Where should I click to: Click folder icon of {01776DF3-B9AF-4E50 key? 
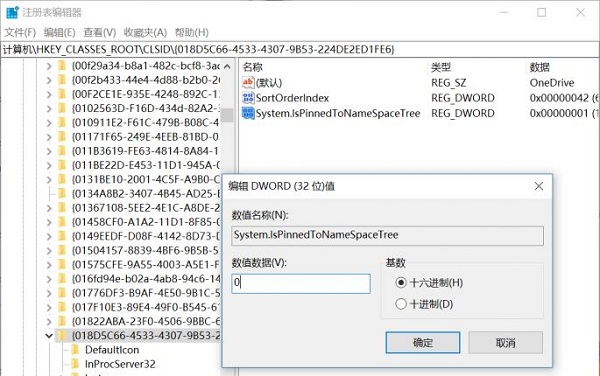click(x=62, y=293)
